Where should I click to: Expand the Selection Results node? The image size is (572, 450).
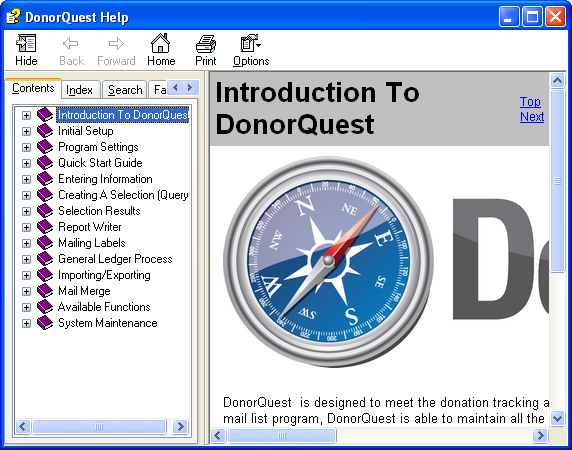pyautogui.click(x=26, y=212)
